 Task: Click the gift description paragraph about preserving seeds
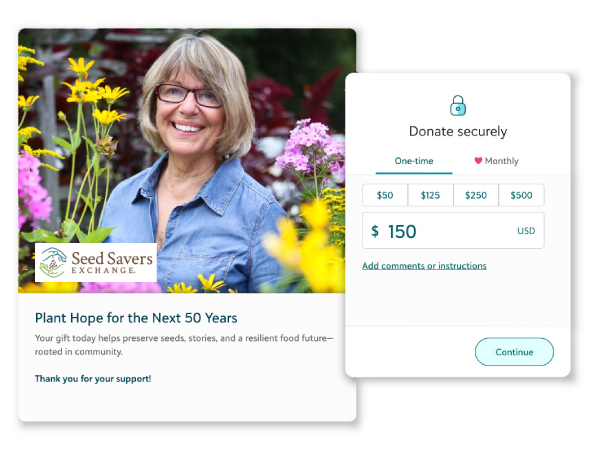184,345
